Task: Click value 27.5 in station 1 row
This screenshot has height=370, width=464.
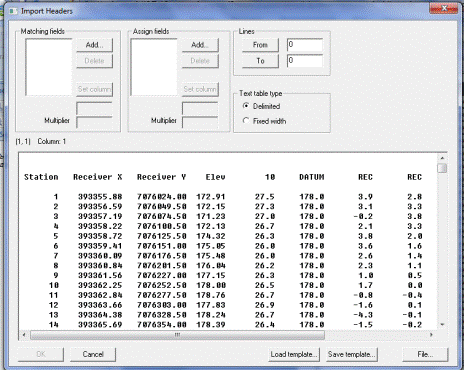Action: 265,197
